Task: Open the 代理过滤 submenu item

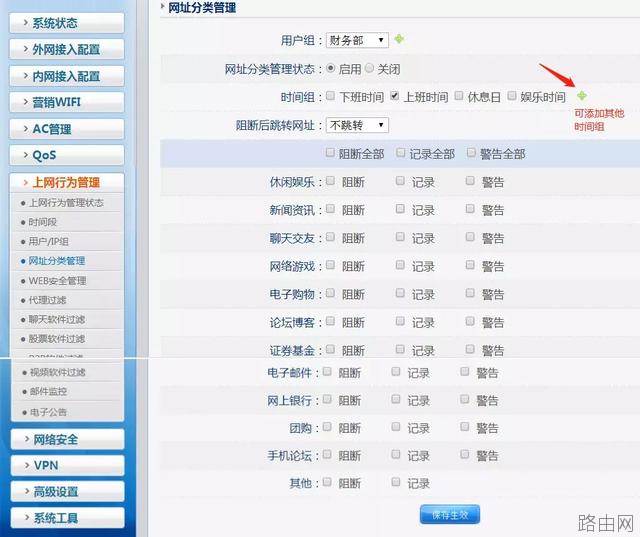Action: (47, 300)
